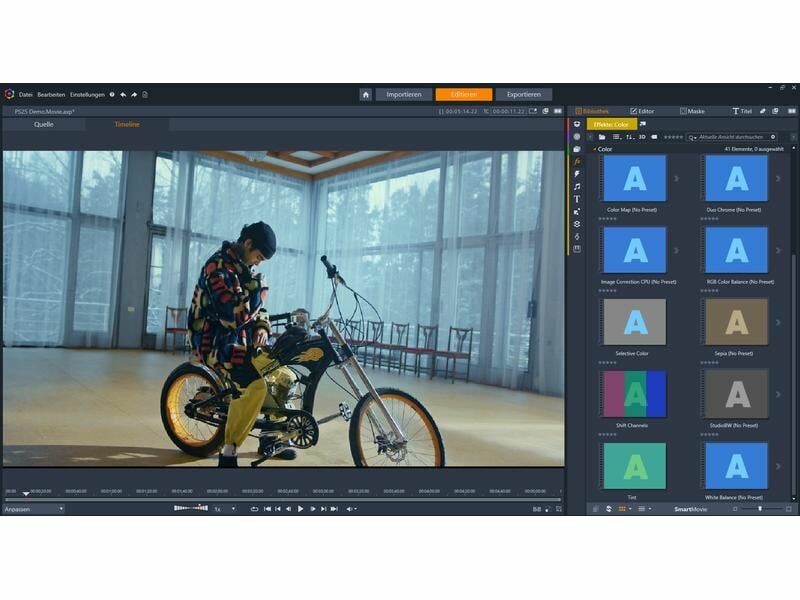The image size is (800, 600).
Task: Open the Einstellungen menu
Action: pos(87,95)
